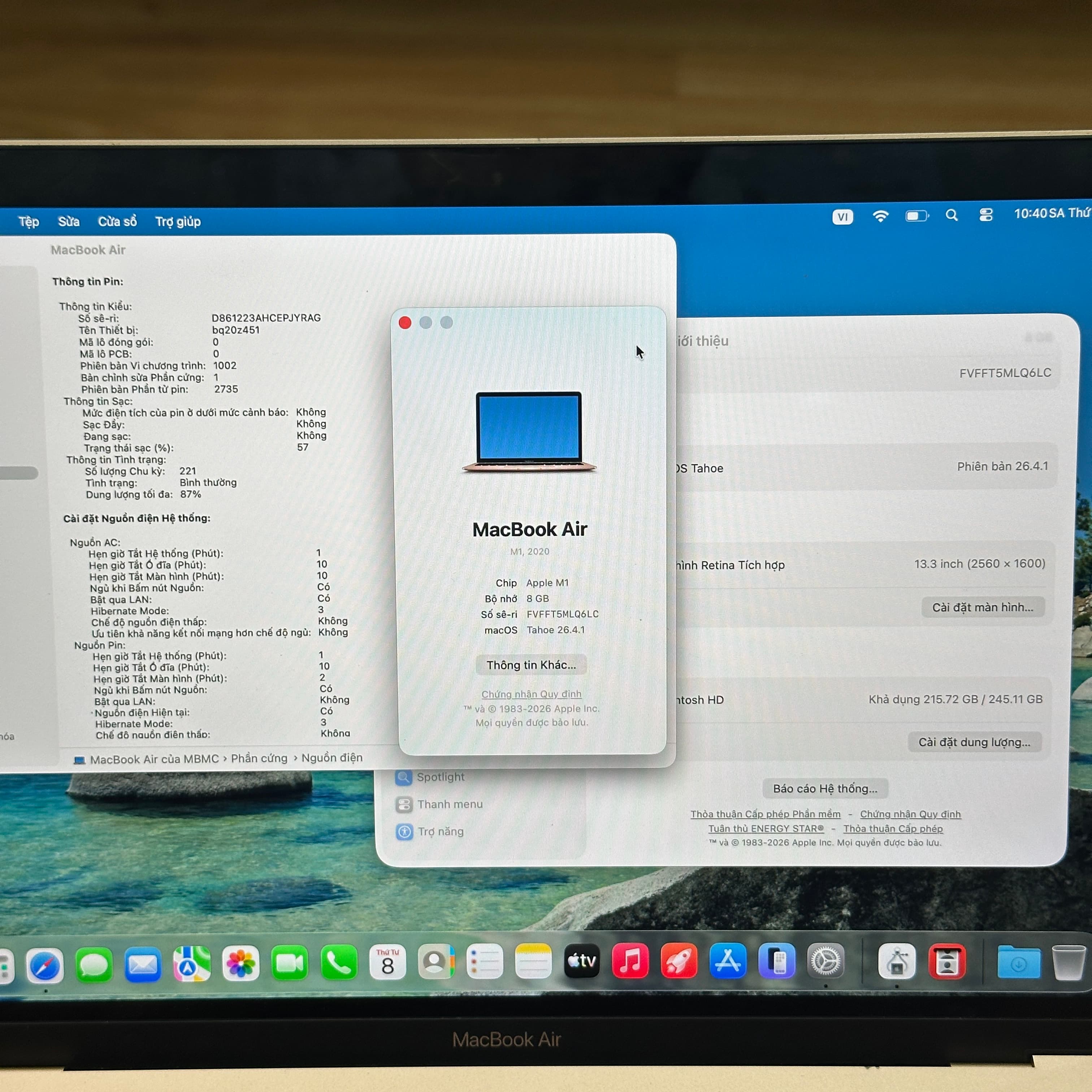This screenshot has height=1092, width=1092.
Task: Open Spotlight search magnifier in menu bar
Action: click(x=952, y=215)
